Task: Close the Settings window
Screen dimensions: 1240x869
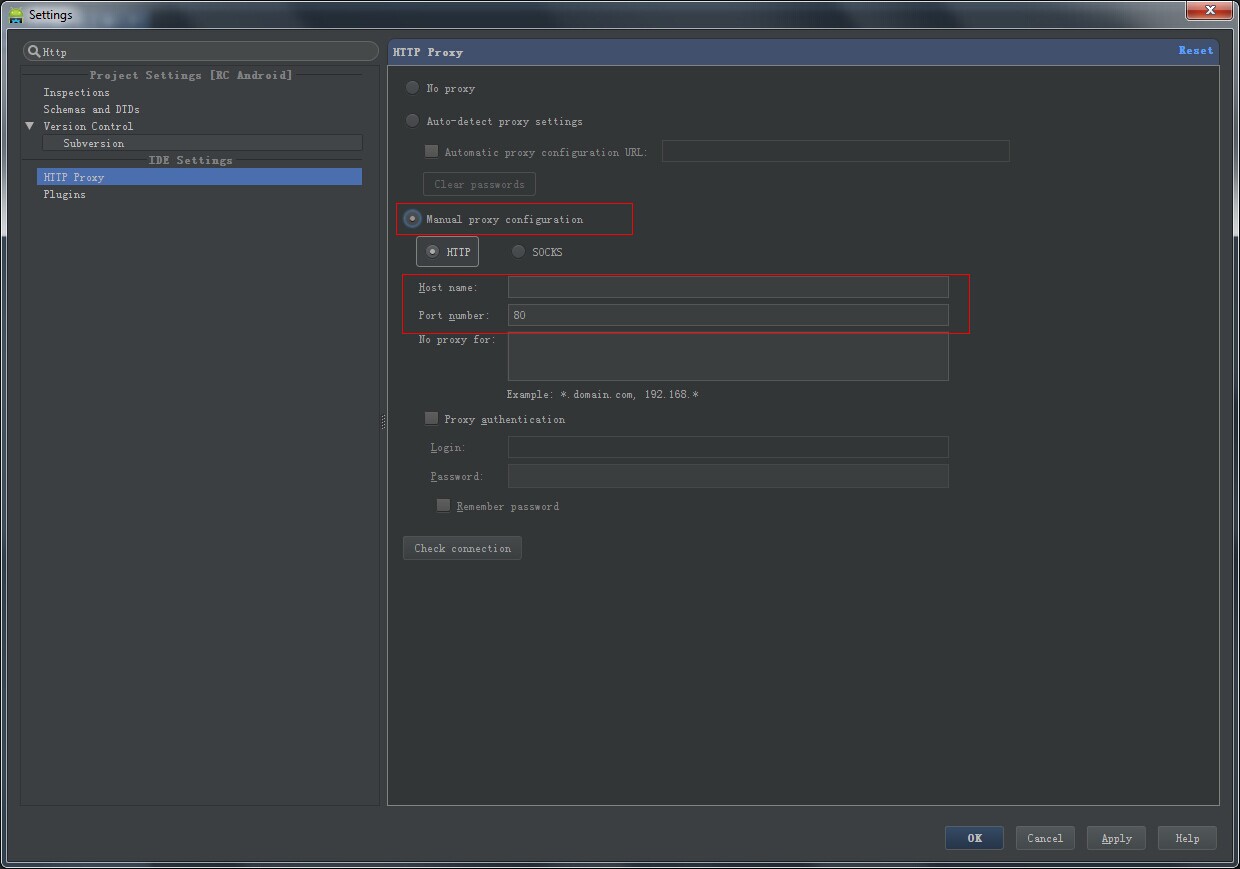Action: tap(1210, 10)
